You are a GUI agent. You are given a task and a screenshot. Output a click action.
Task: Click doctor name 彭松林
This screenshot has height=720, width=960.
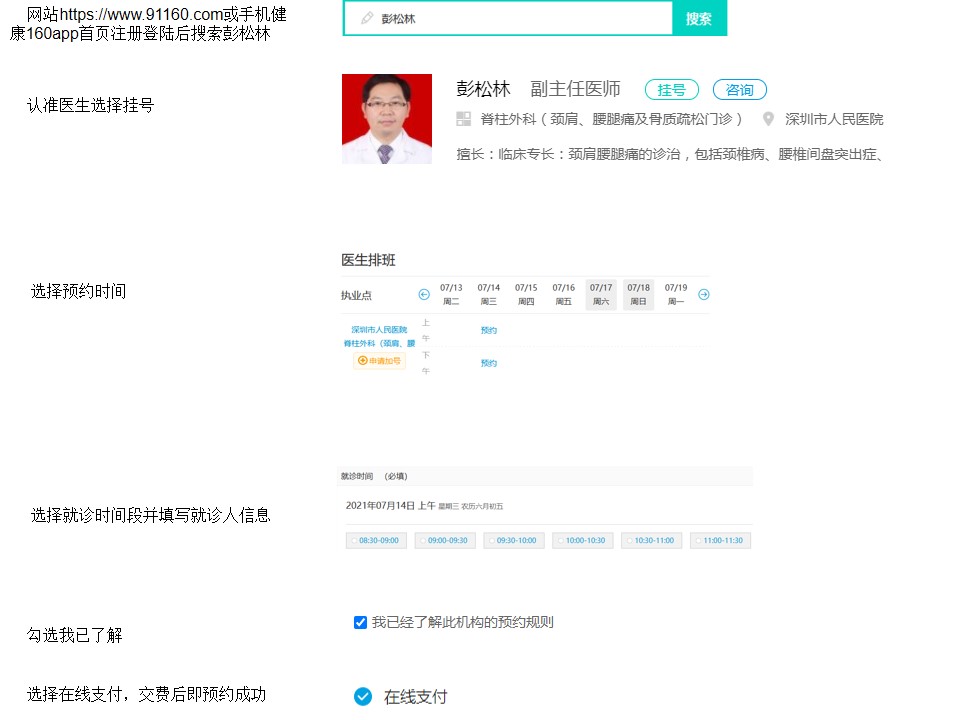pos(483,89)
